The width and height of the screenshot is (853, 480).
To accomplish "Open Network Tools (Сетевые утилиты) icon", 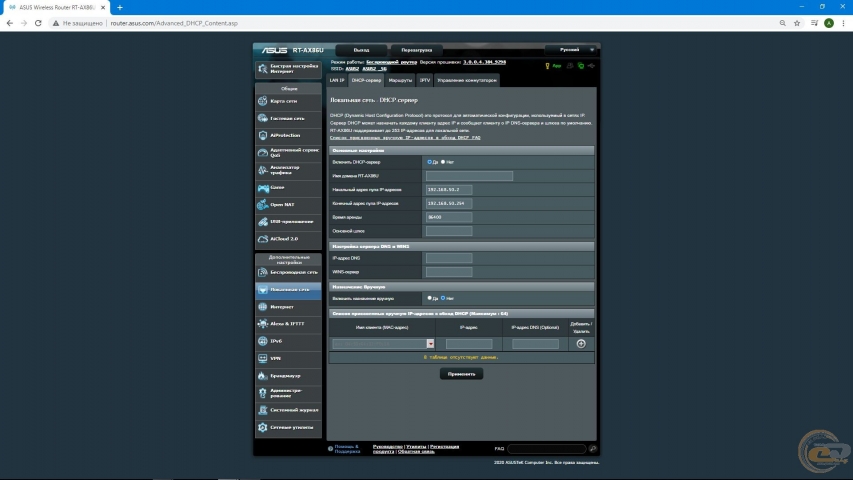I will [x=263, y=427].
